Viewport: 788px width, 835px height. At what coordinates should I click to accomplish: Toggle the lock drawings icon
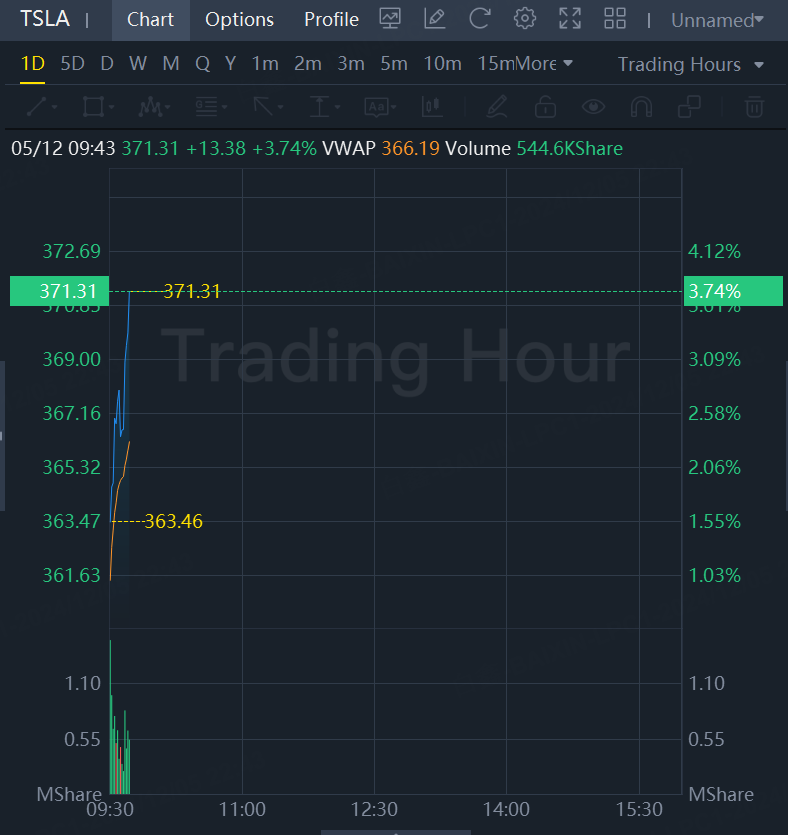tap(545, 106)
